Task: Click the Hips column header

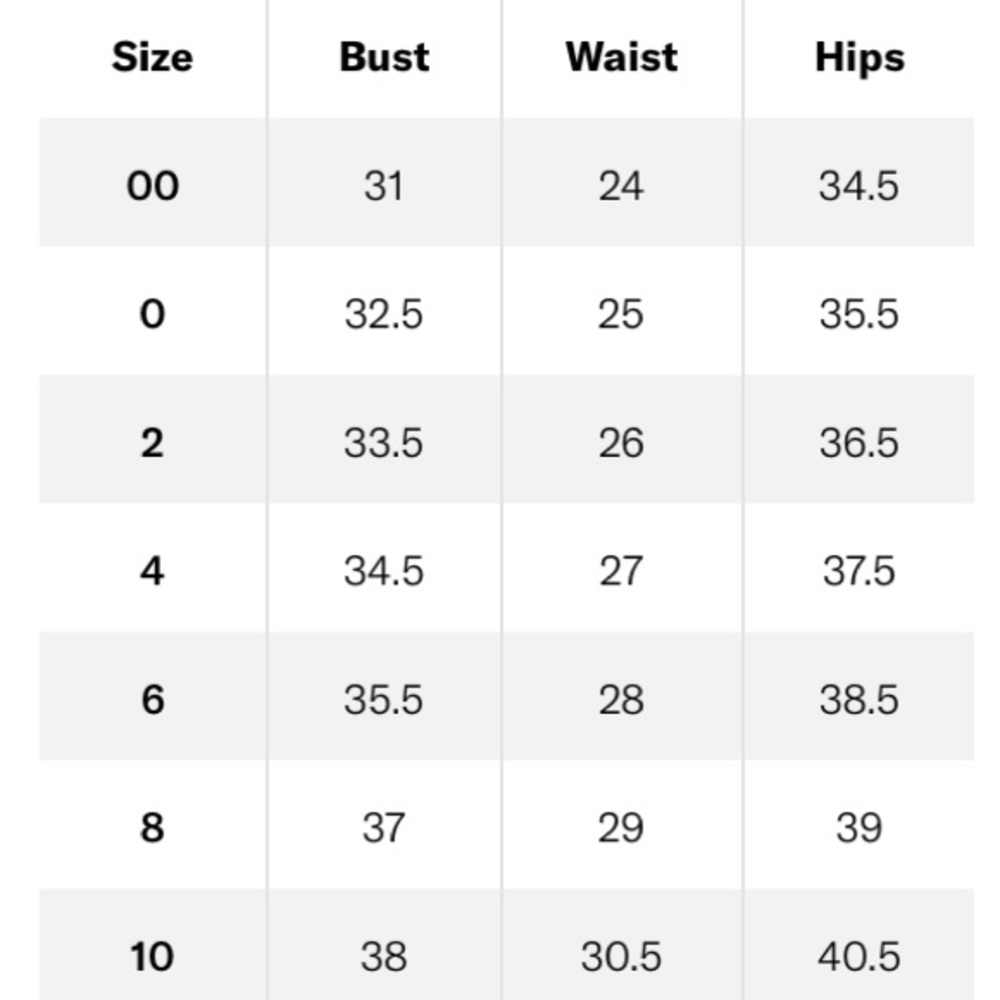Action: tap(859, 57)
